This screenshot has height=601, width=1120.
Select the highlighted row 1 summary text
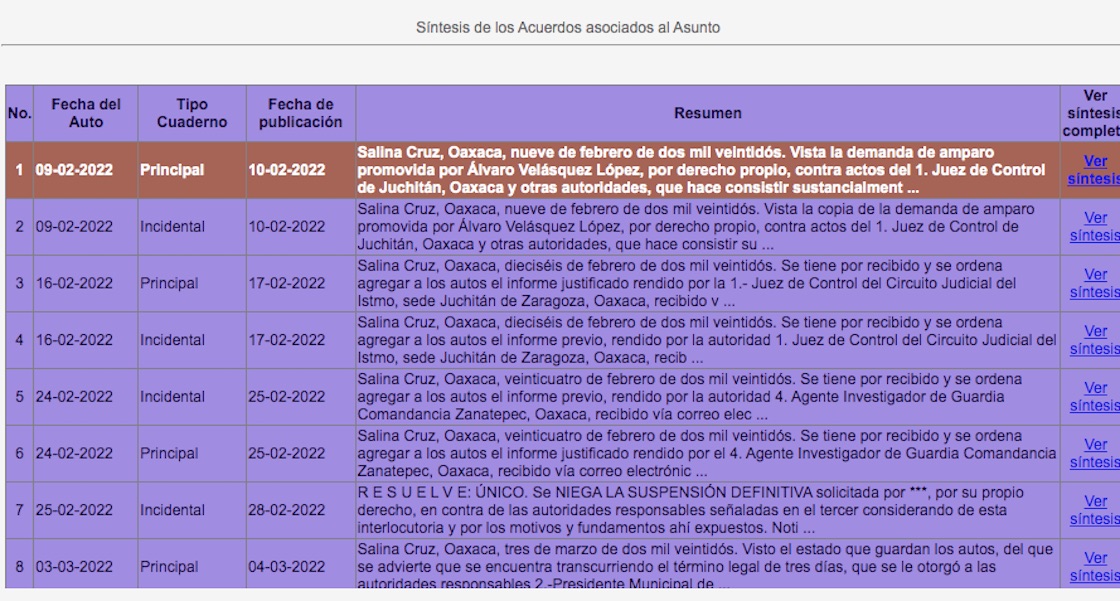pyautogui.click(x=706, y=170)
